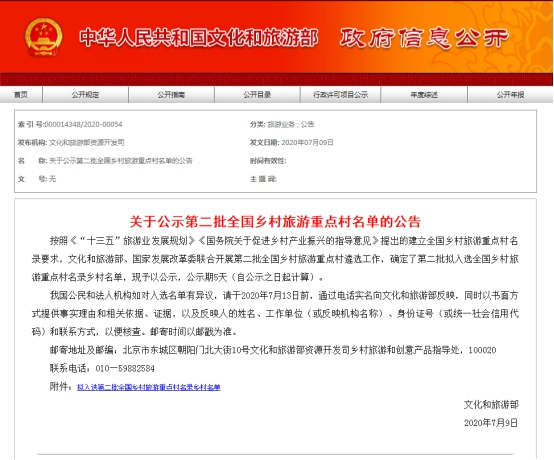Click the mailing address line with postcode 100020
554x460 pixels.
pos(273,350)
